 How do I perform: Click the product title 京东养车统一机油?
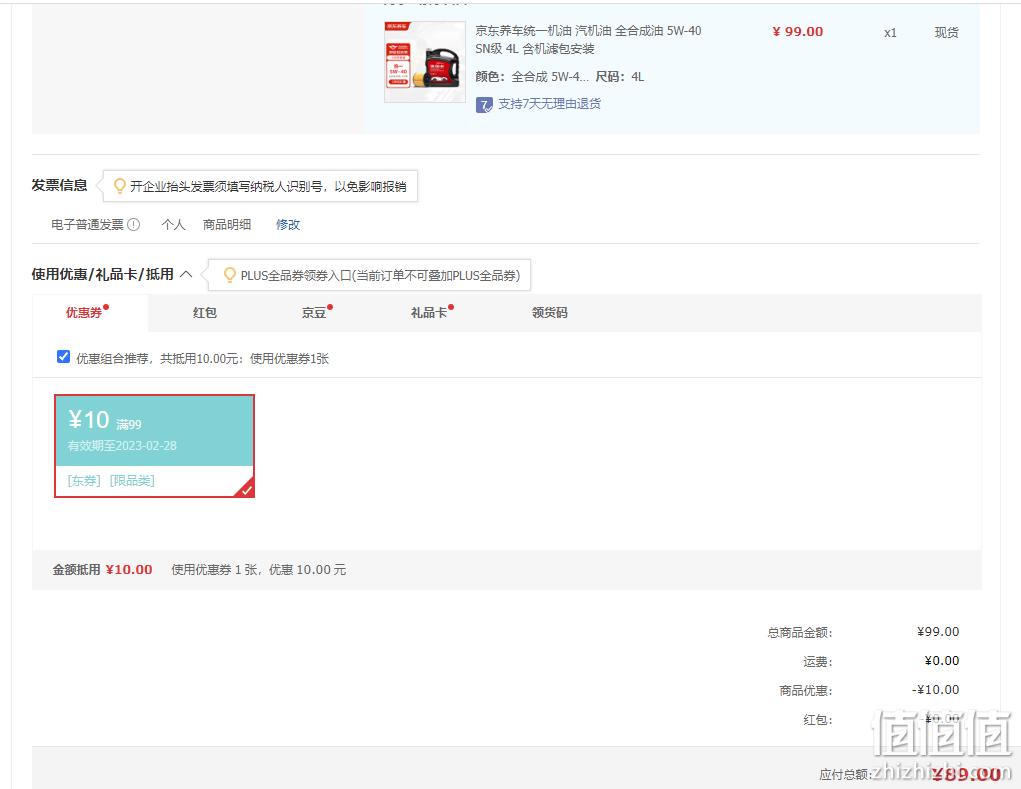(x=588, y=40)
